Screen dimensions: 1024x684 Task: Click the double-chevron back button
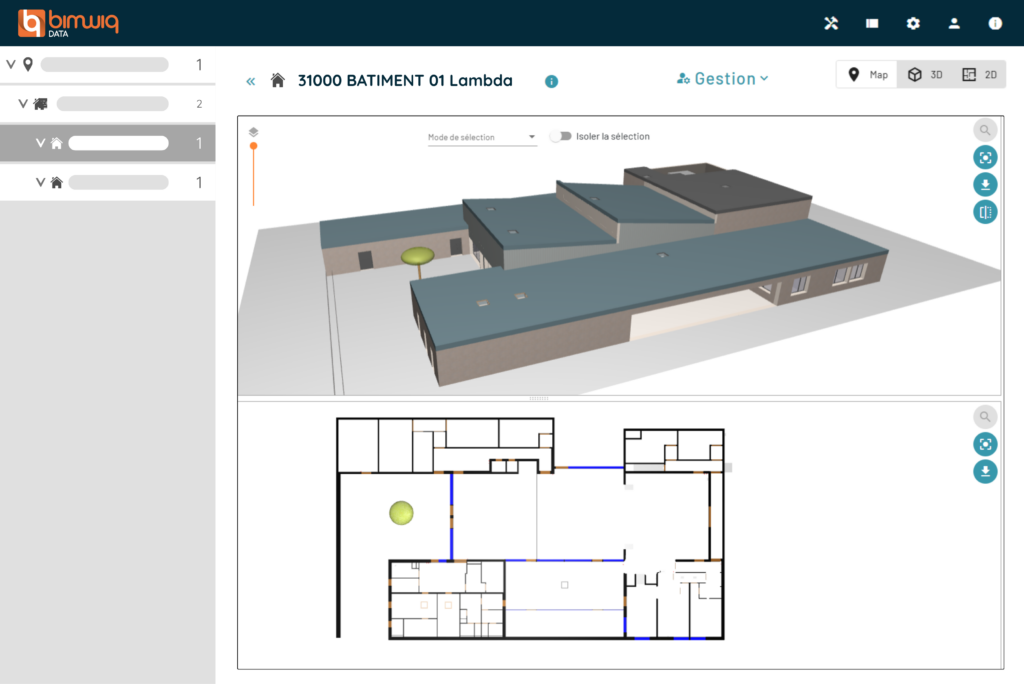coord(251,81)
